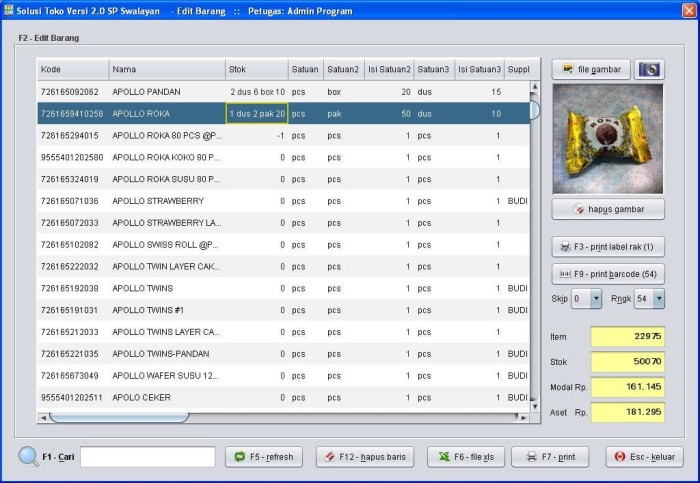This screenshot has height=483, width=700.
Task: Click Esc - keluar button
Action: coord(644,457)
